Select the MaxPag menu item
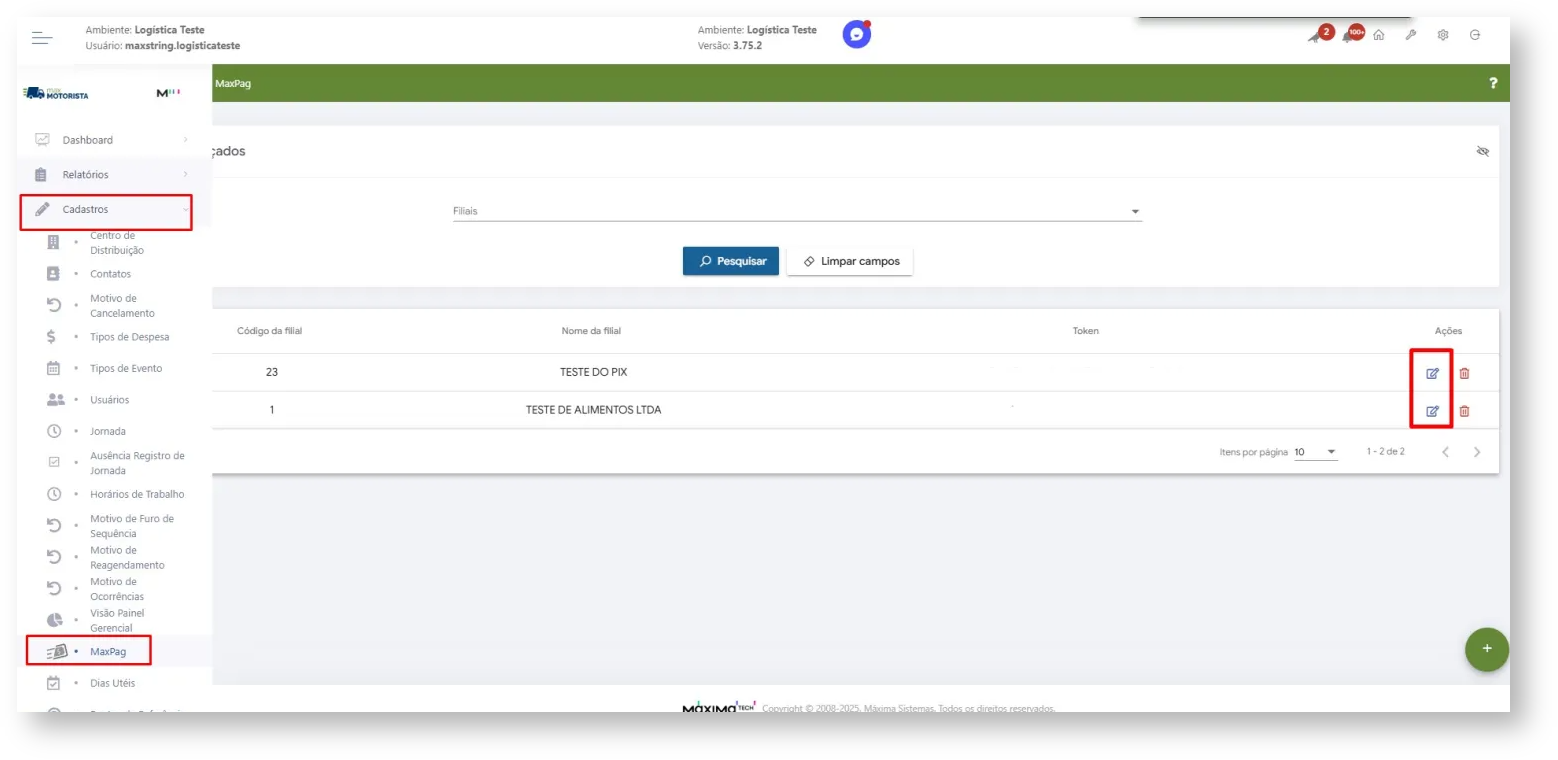Image resolution: width=1558 pixels, height=760 pixels. click(x=108, y=652)
